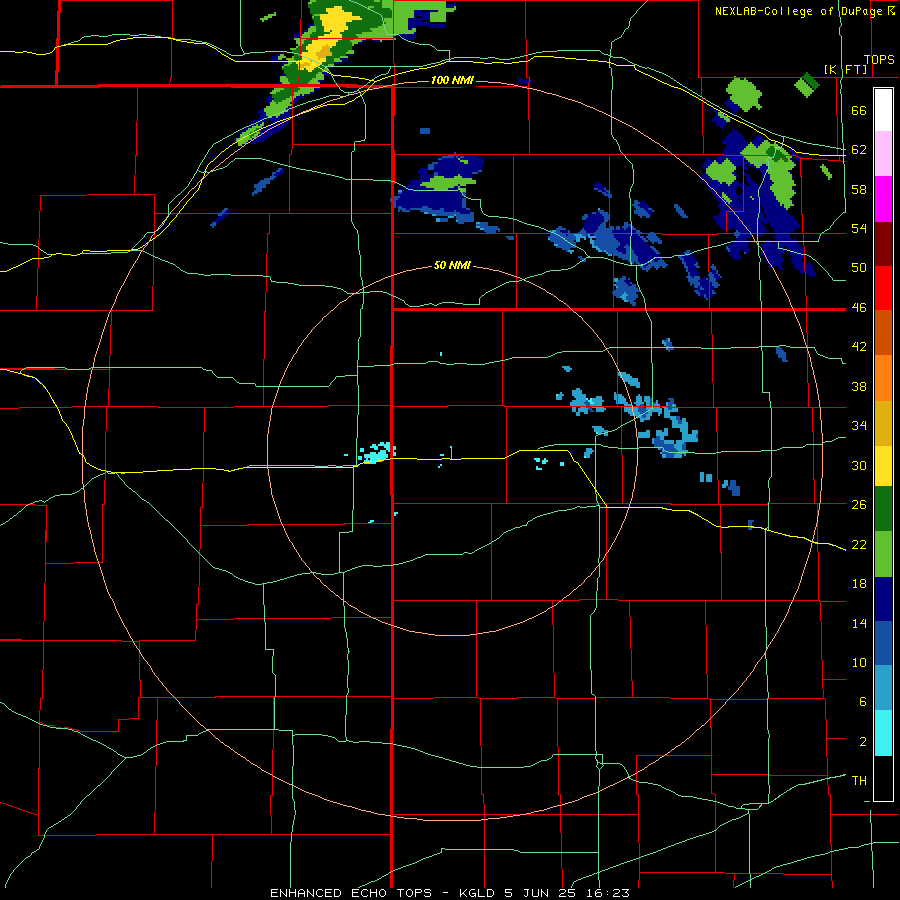Click the 66 legend value
900x900 pixels.
(859, 111)
